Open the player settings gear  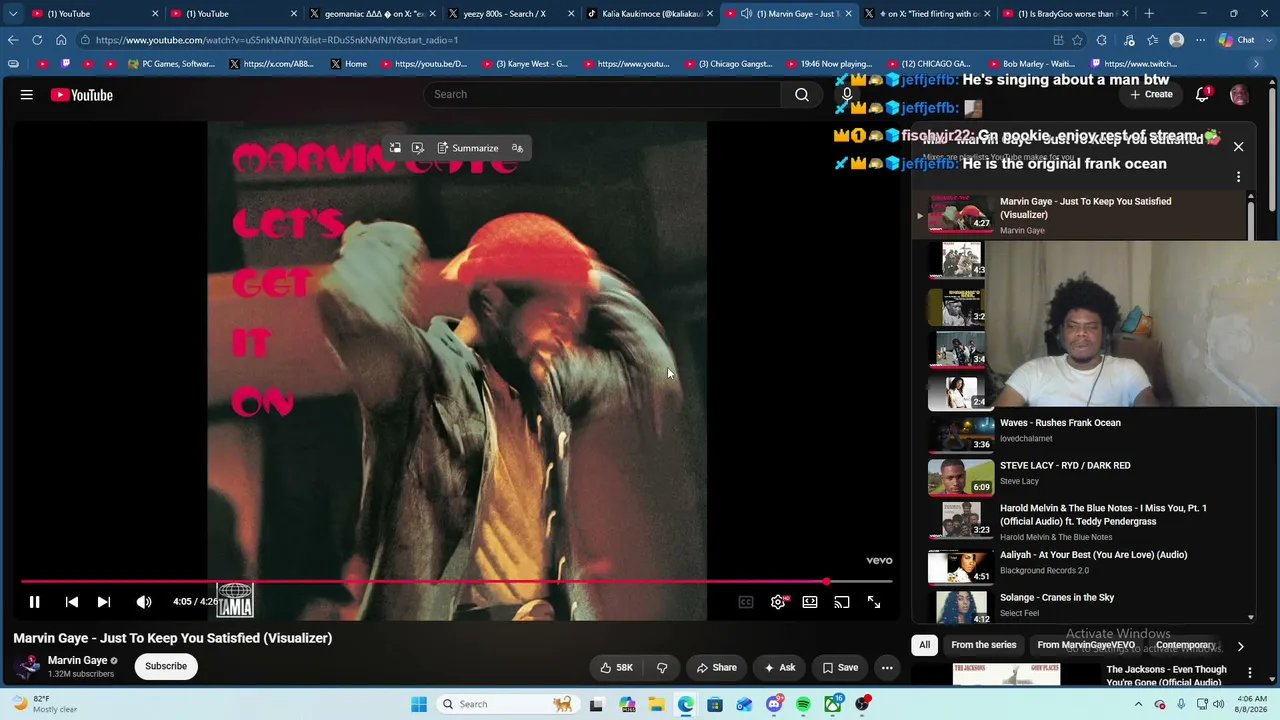778,602
